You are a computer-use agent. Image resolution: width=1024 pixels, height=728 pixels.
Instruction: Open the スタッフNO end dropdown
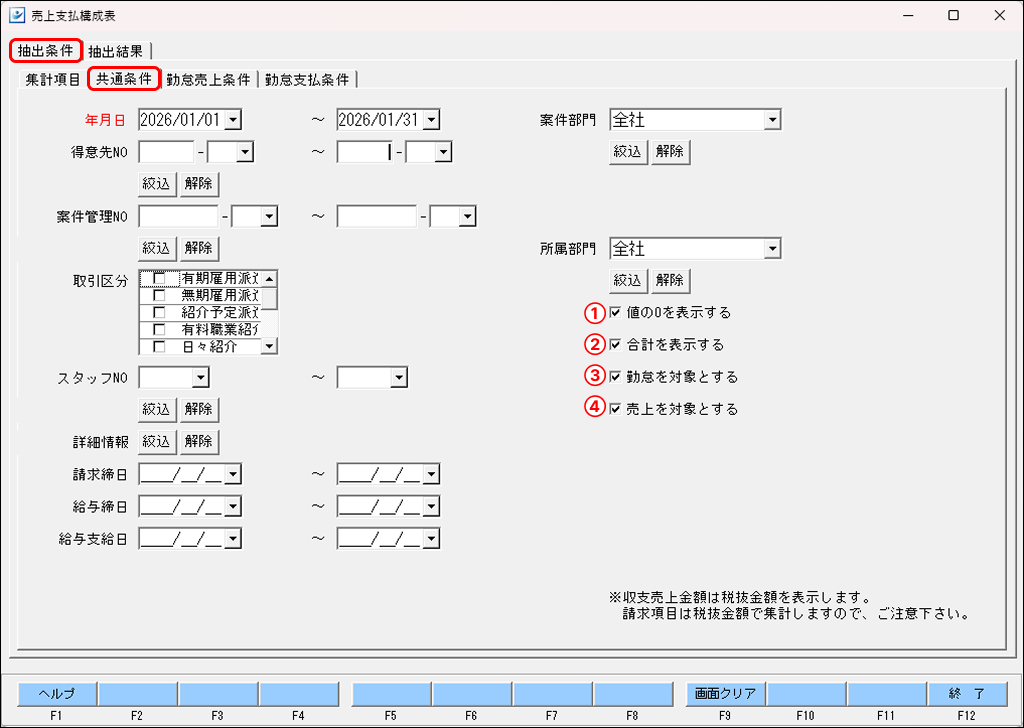pos(399,377)
